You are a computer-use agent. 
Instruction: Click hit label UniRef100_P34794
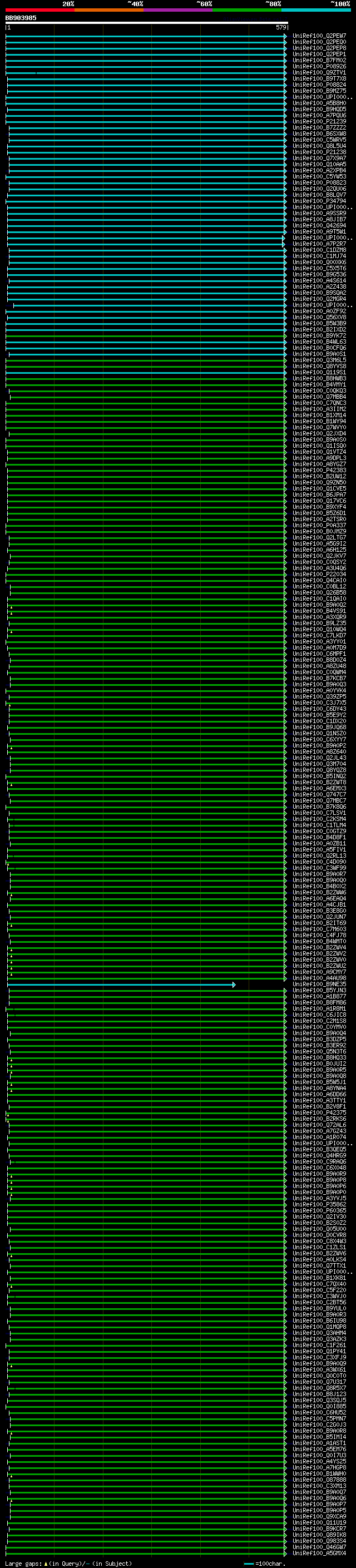pos(319,201)
